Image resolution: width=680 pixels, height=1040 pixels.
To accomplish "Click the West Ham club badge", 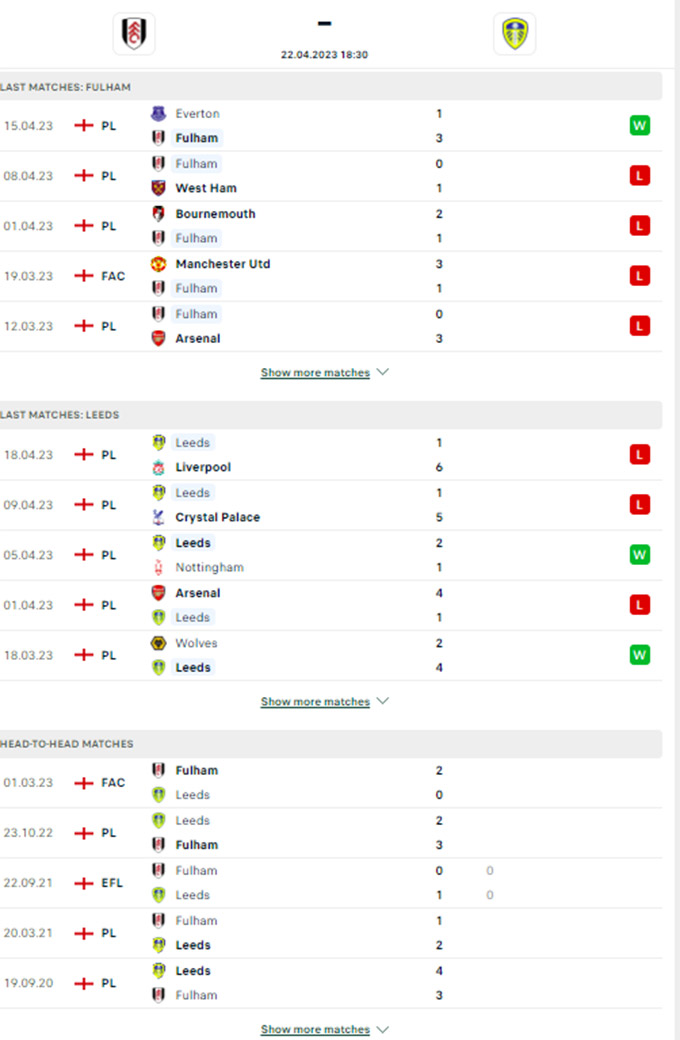I will click(159, 188).
